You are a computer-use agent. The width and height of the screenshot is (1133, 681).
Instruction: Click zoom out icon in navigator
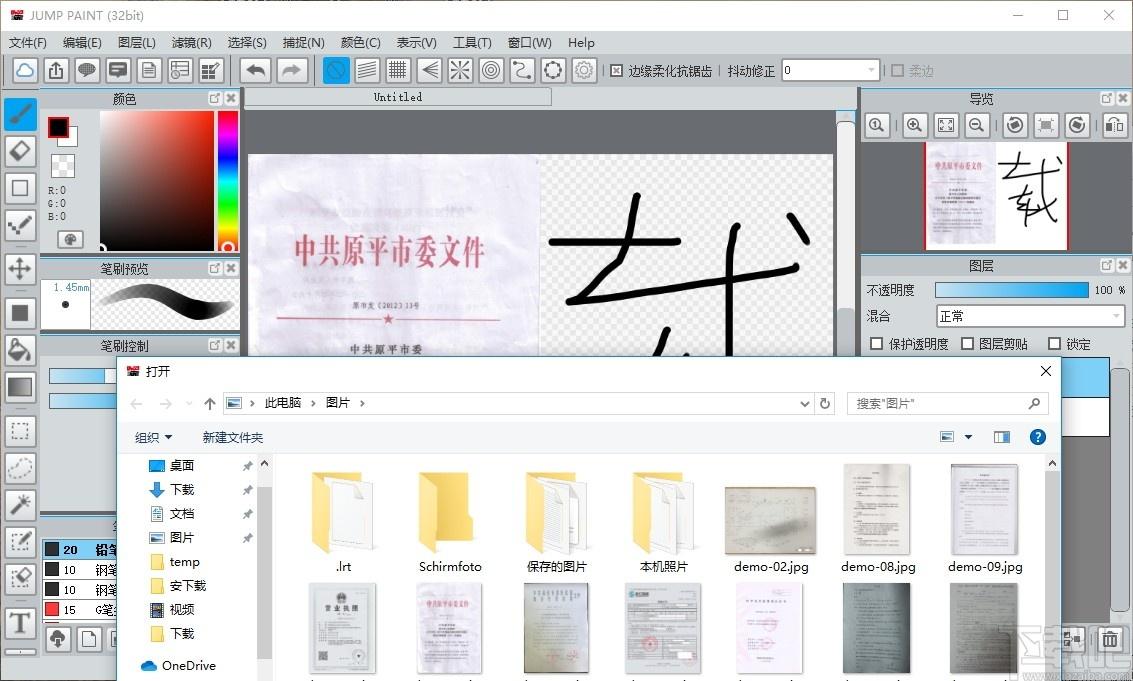click(976, 125)
